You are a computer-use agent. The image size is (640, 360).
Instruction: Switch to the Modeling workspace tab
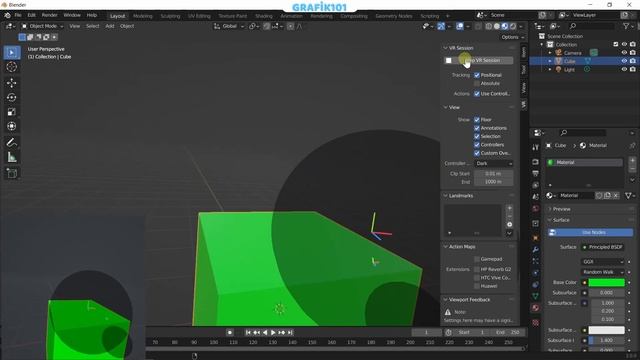tap(142, 16)
